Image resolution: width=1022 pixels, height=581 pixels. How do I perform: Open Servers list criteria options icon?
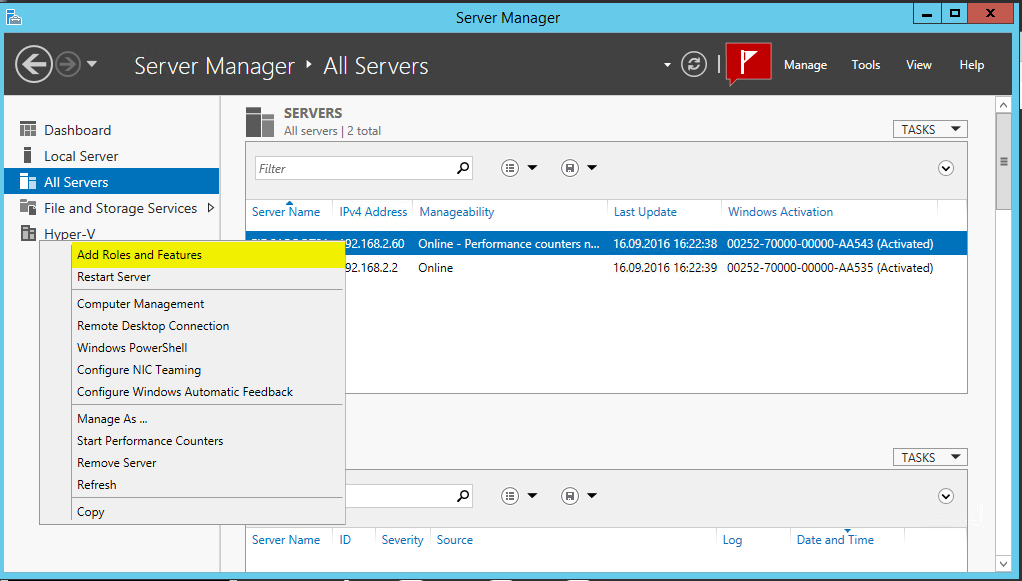pyautogui.click(x=510, y=168)
